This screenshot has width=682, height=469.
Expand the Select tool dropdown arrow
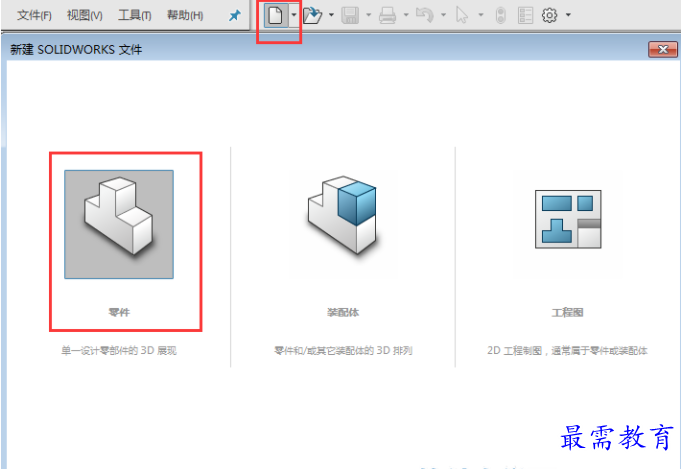point(481,15)
